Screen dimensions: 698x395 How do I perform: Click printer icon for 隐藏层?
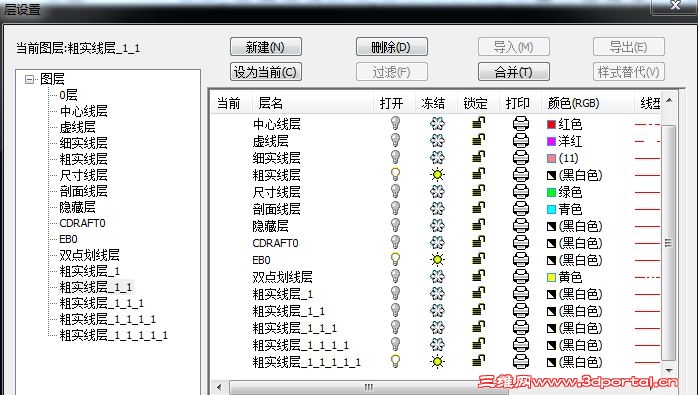pyautogui.click(x=520, y=226)
